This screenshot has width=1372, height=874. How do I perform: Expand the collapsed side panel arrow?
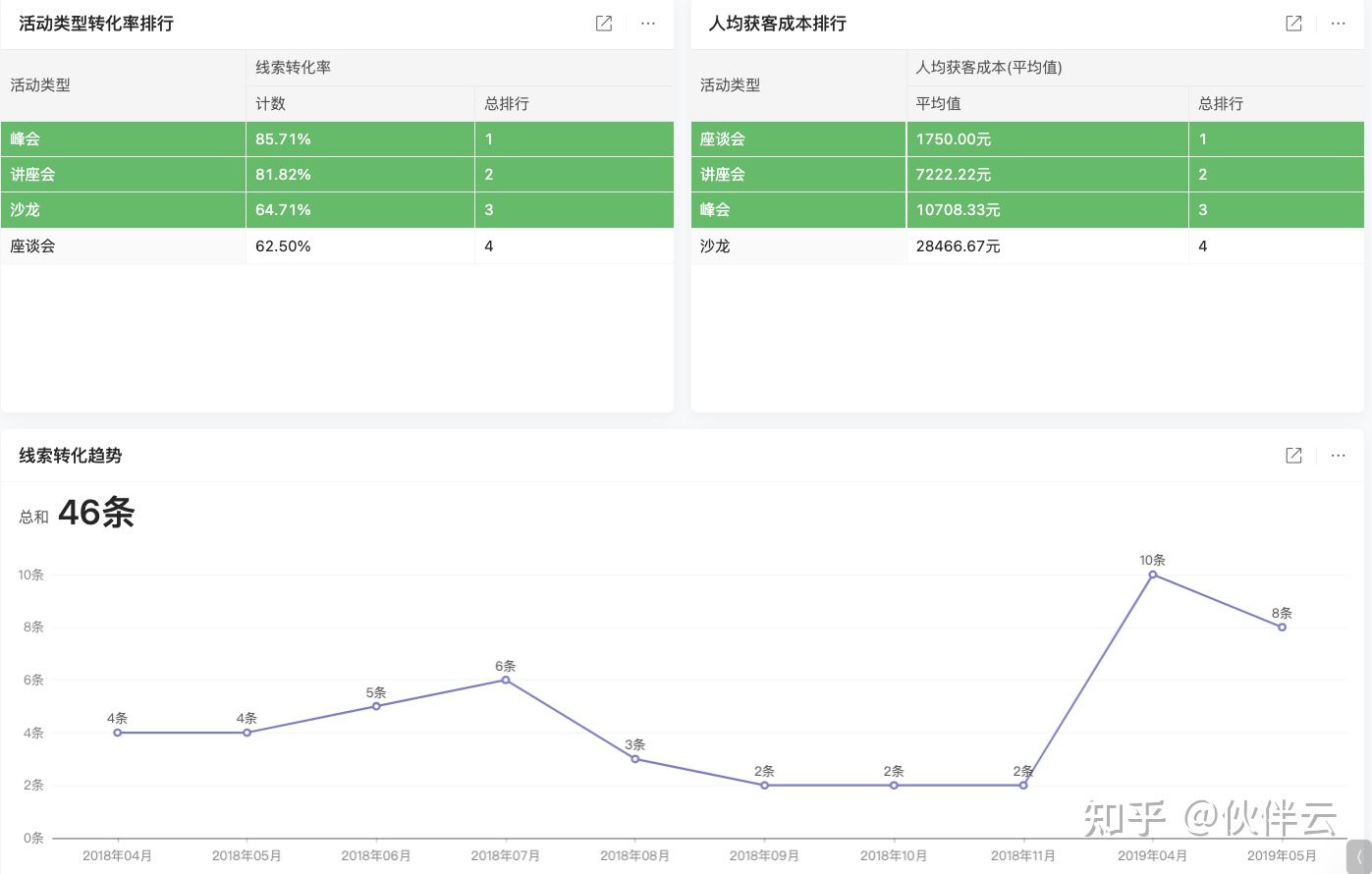point(1359,856)
